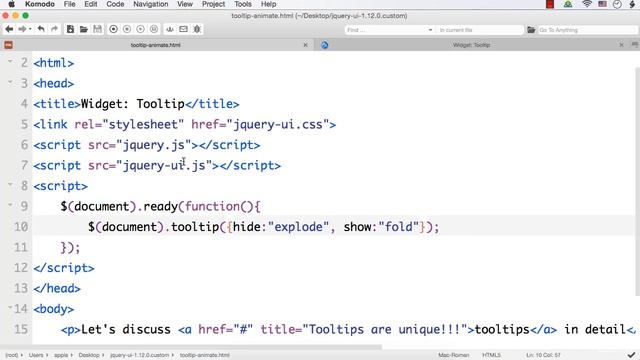Click the envelope icon in toolbar

pos(184,29)
